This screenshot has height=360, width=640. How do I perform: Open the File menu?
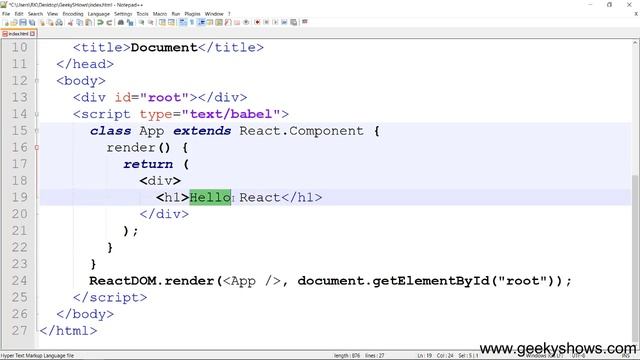6,14
